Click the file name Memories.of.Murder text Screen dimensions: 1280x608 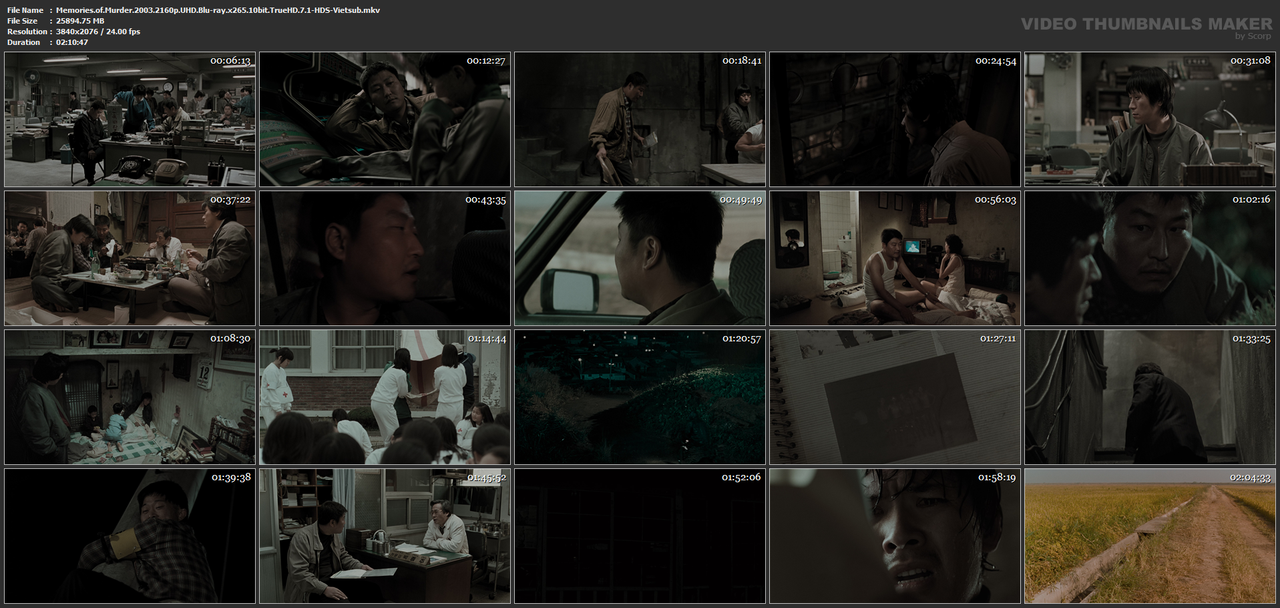pyautogui.click(x=217, y=10)
